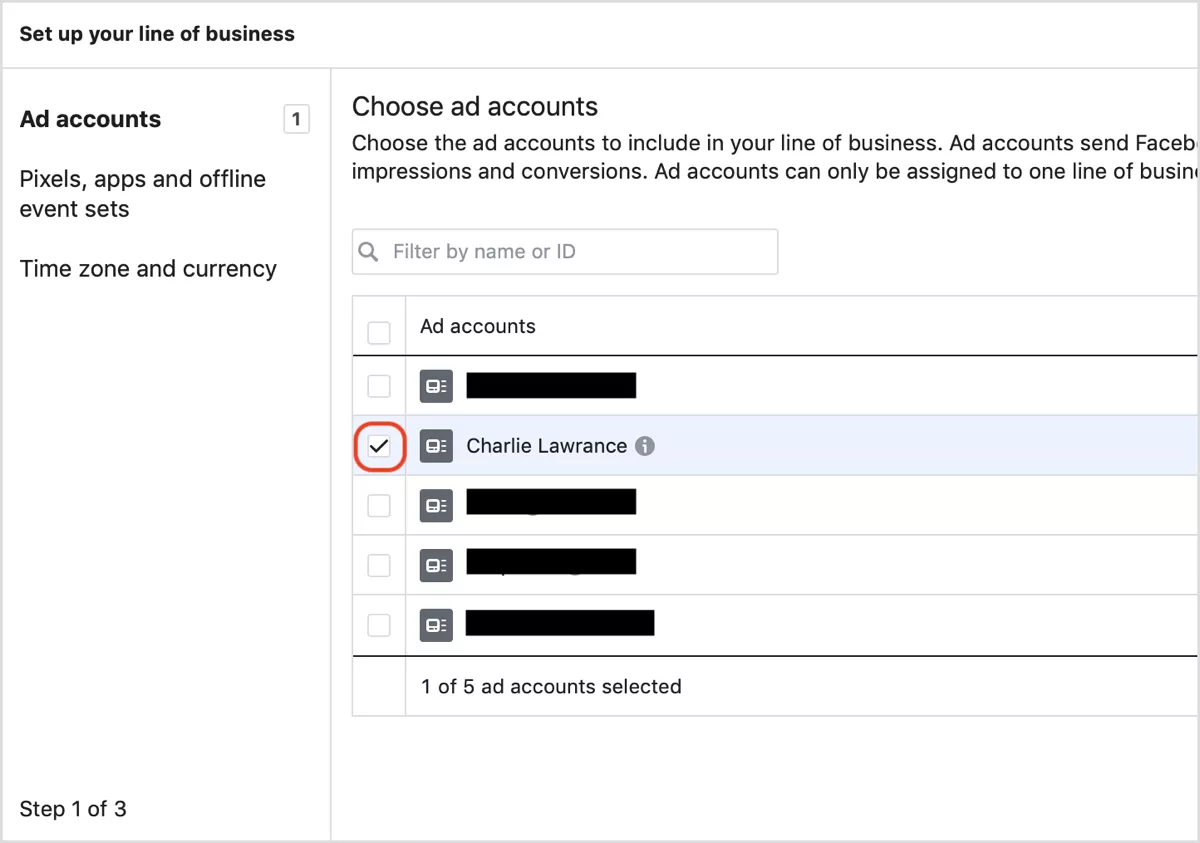Go to Time zone and currency step
Image resolution: width=1200 pixels, height=843 pixels.
(148, 269)
